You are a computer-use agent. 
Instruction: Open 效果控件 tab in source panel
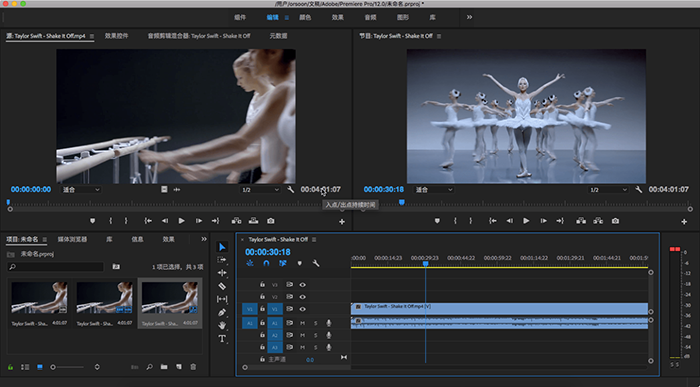[x=117, y=36]
